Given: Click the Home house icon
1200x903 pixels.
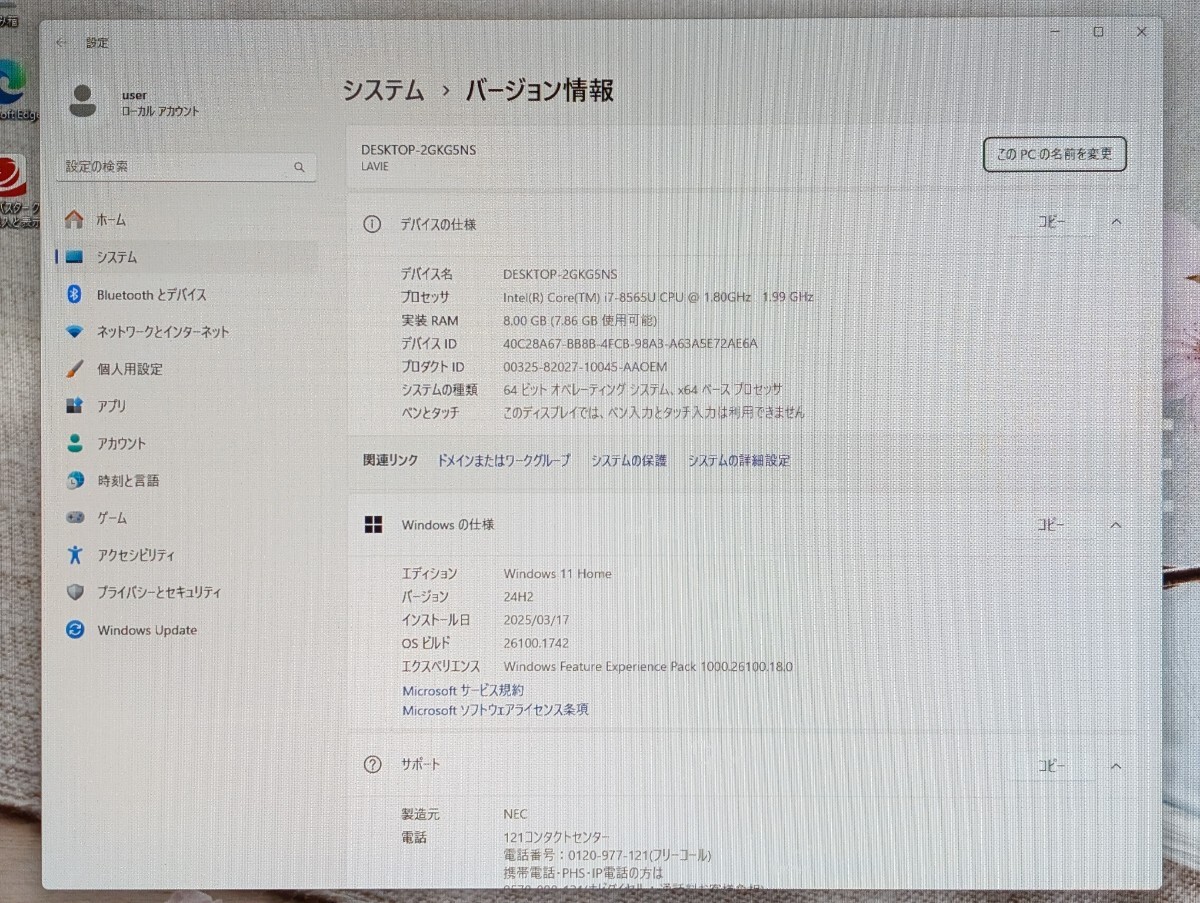Looking at the screenshot, I should tap(74, 220).
